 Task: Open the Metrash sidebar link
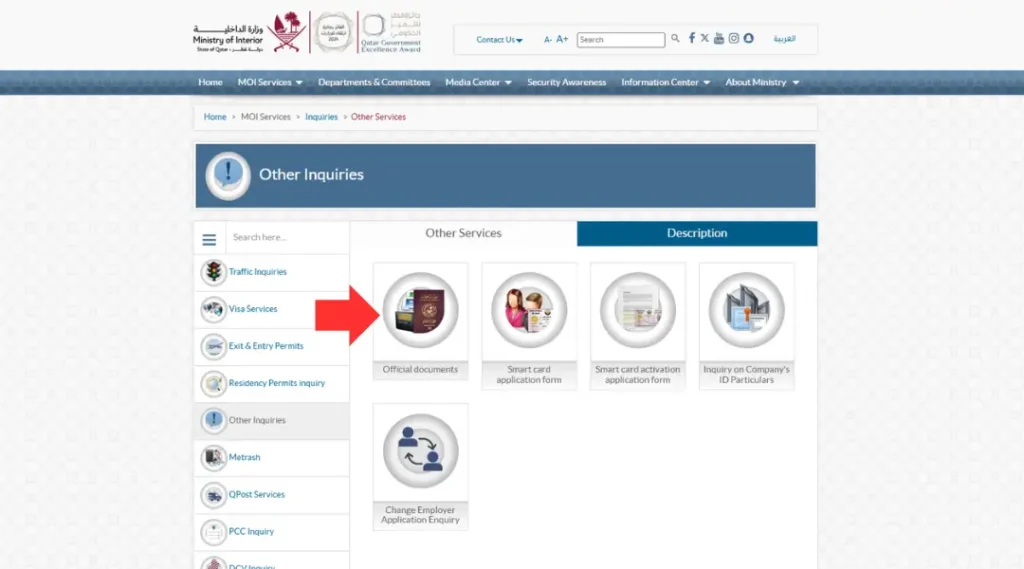(x=244, y=457)
